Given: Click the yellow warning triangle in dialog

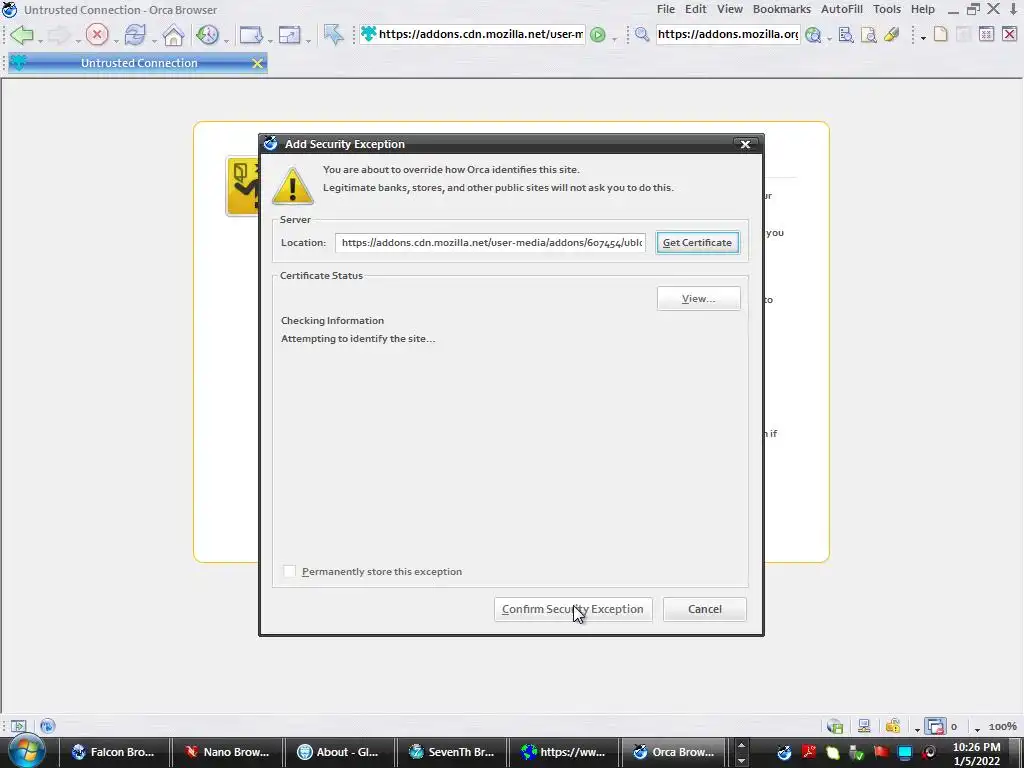Looking at the screenshot, I should [293, 186].
